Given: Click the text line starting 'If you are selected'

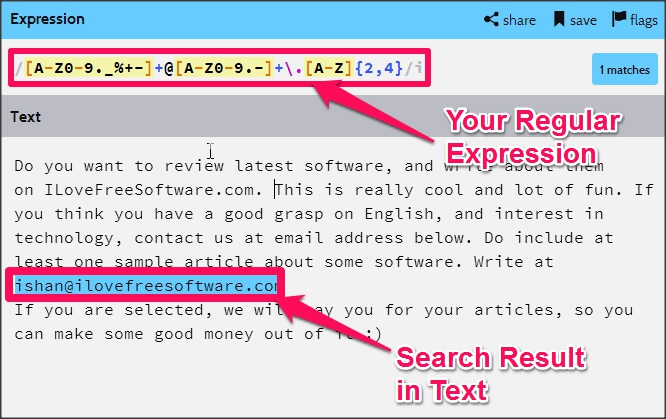Looking at the screenshot, I should (324, 310).
